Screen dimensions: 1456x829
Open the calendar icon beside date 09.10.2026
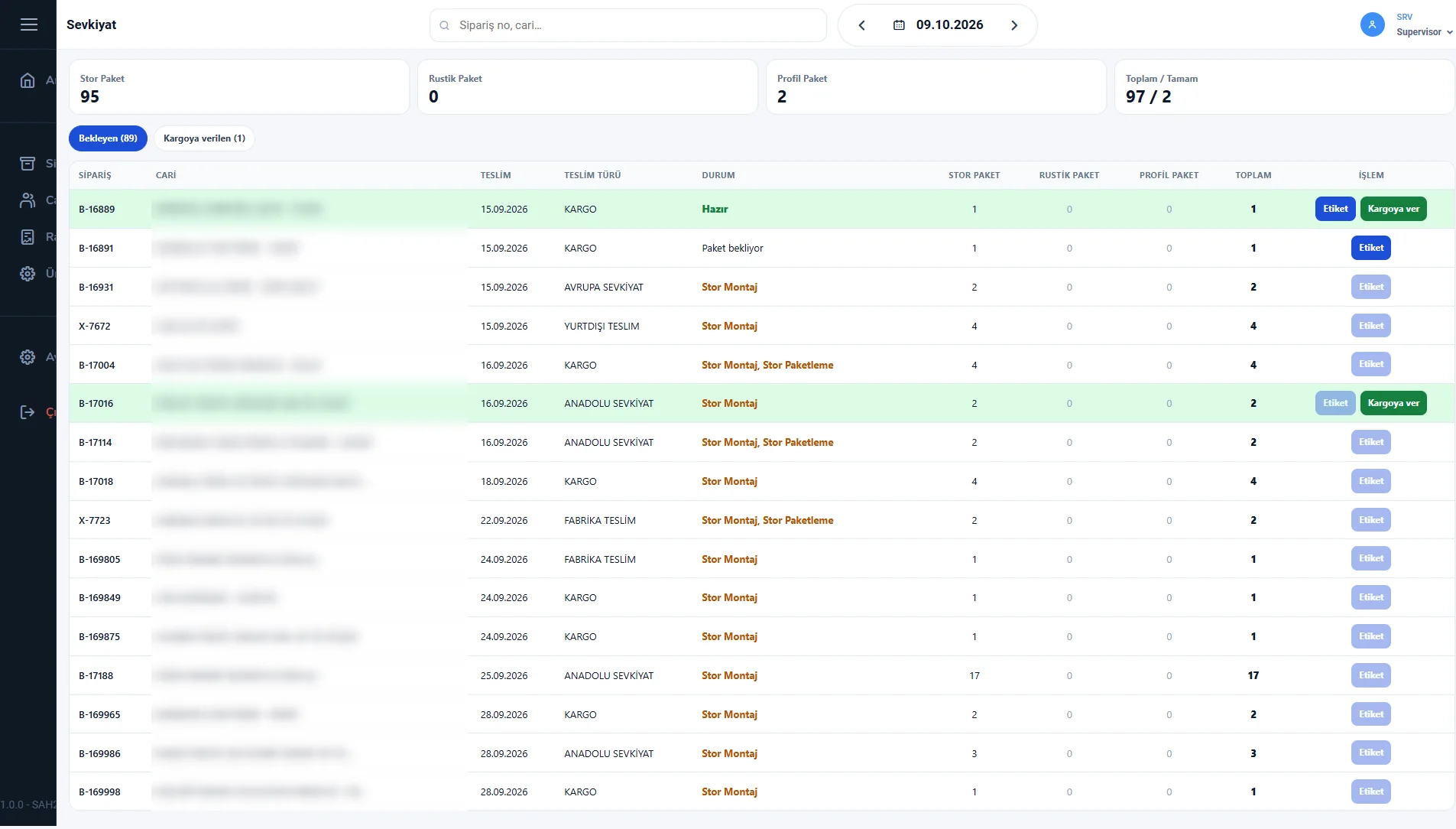tap(899, 25)
